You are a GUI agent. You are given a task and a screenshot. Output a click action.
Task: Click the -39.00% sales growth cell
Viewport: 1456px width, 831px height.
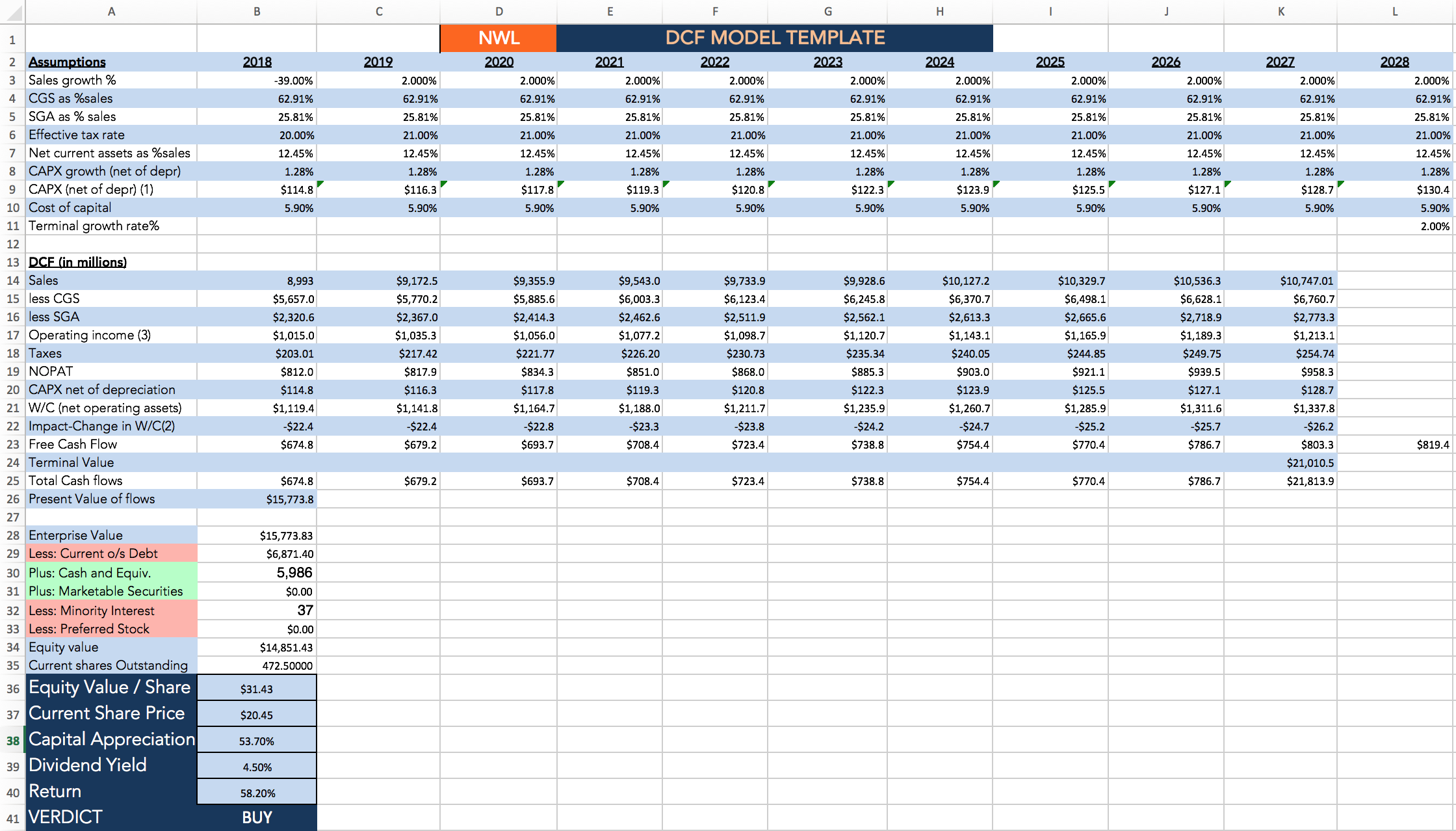[x=257, y=81]
